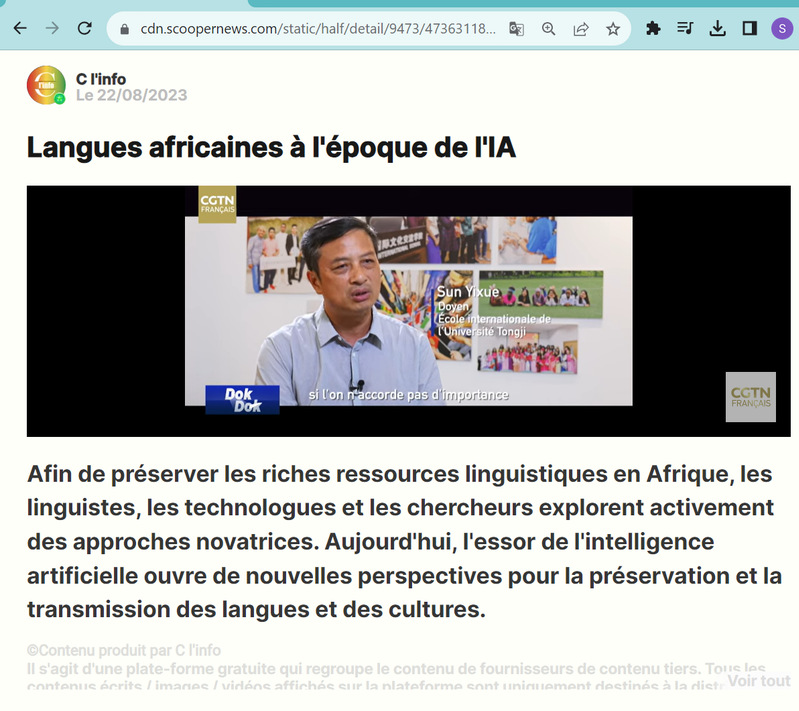Open the media control icon
The height and width of the screenshot is (711, 799).
coord(685,28)
